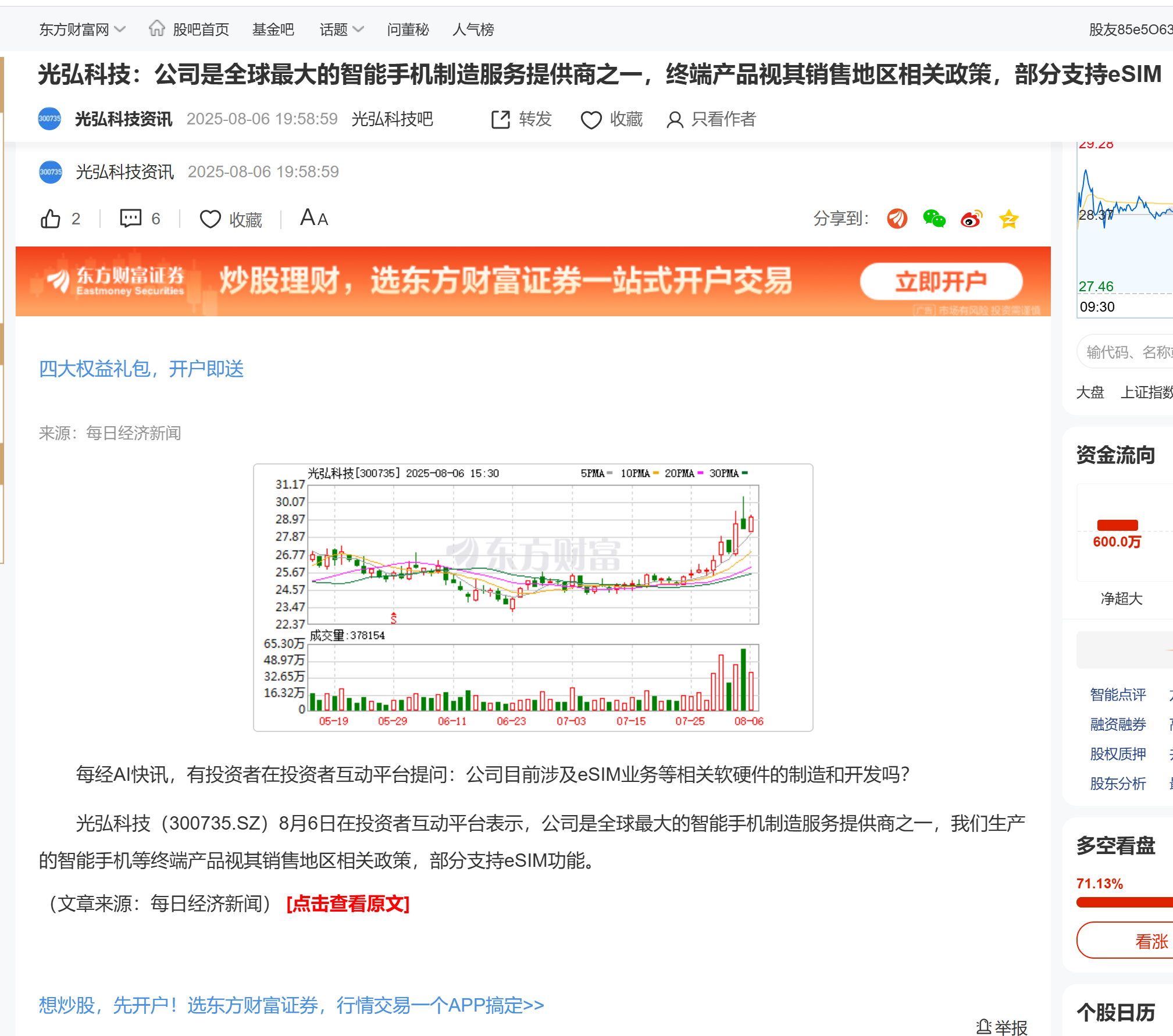The width and height of the screenshot is (1173, 1036).
Task: Click the thumbs-up like icon
Action: [x=51, y=219]
